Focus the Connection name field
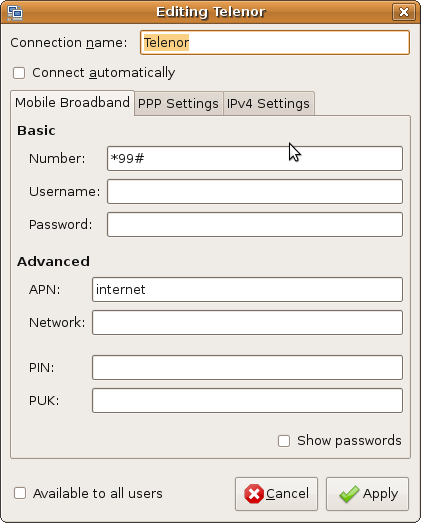The width and height of the screenshot is (421, 523). 275,43
